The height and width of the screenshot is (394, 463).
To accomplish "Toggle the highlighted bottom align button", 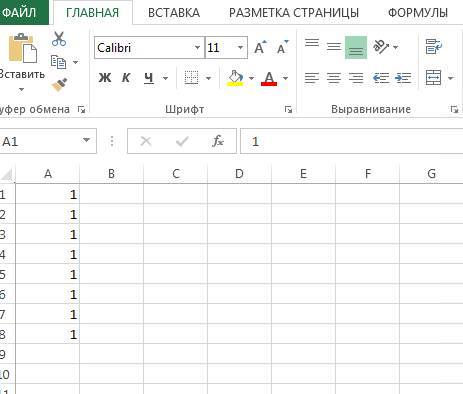I will point(356,47).
